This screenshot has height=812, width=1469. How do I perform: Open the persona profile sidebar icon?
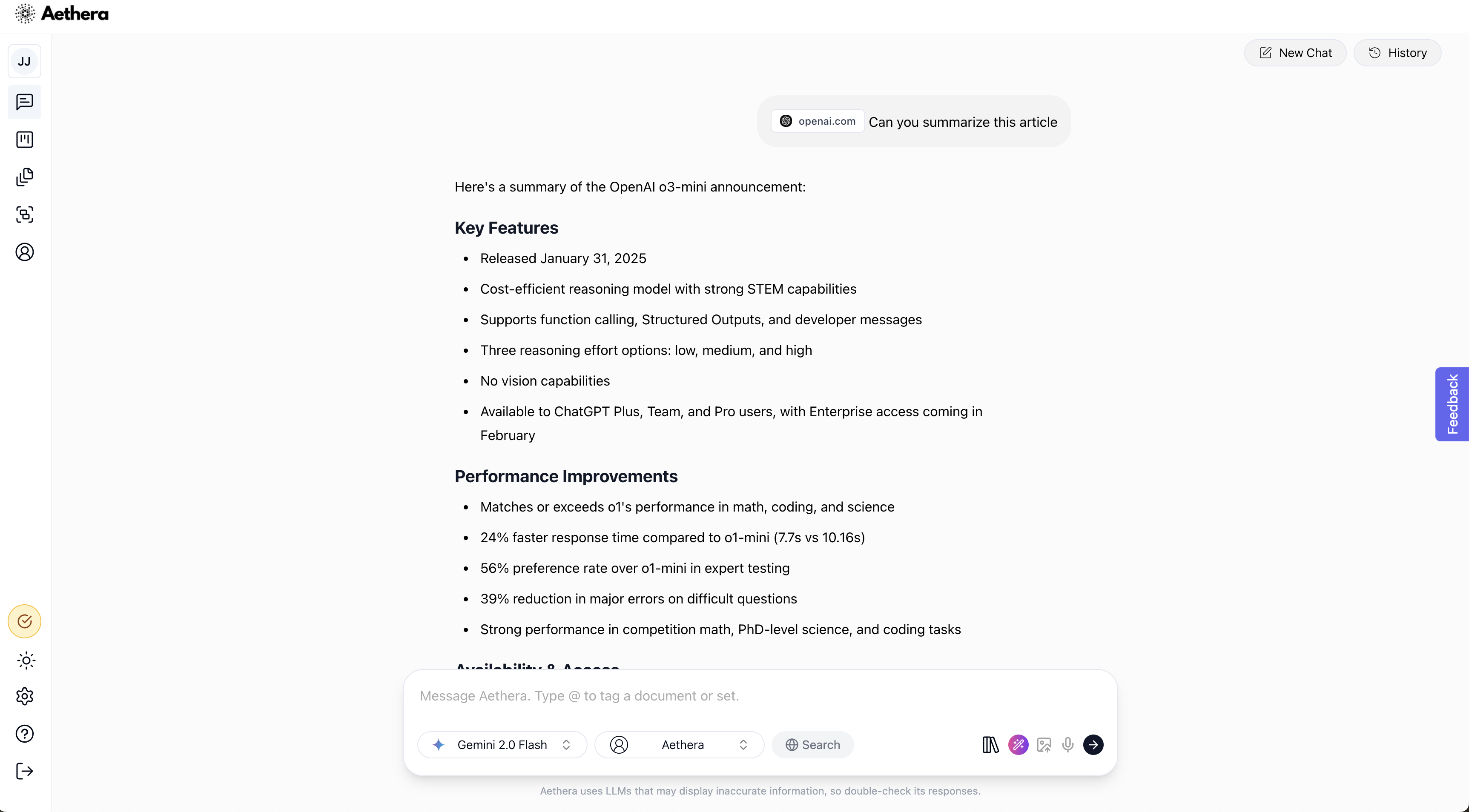point(25,252)
